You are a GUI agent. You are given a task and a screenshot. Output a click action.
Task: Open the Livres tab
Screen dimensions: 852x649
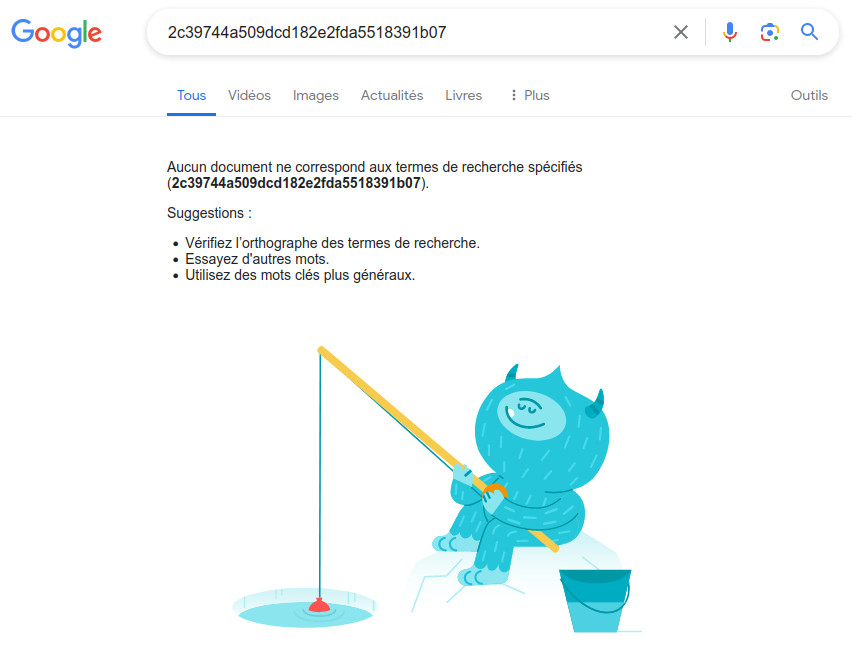pyautogui.click(x=463, y=95)
